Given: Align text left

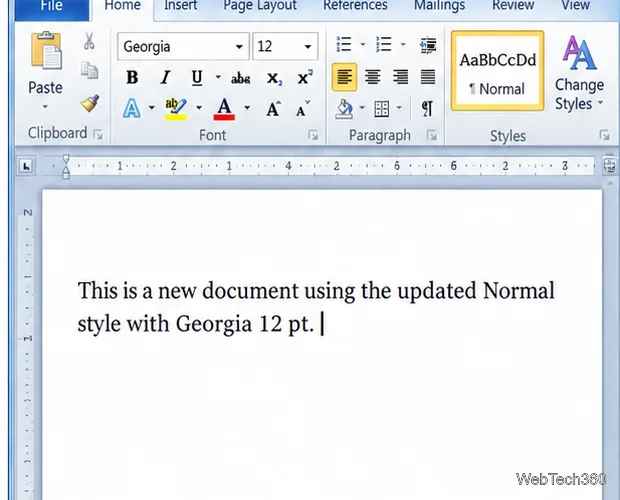Looking at the screenshot, I should (x=344, y=77).
